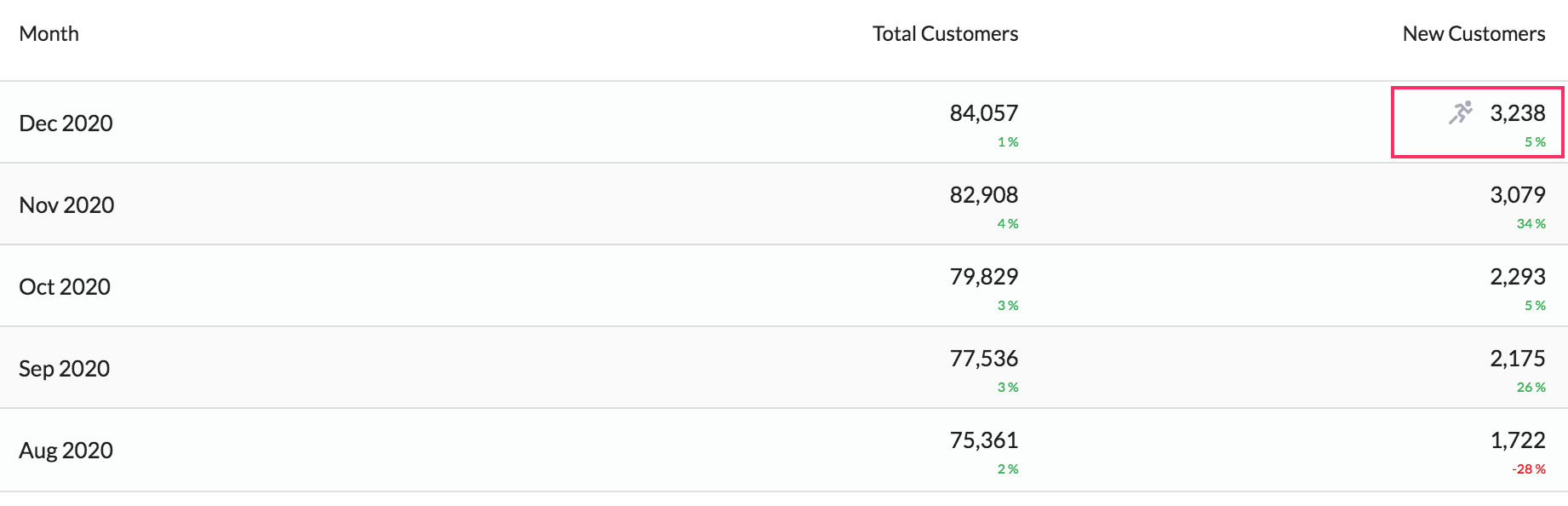Click the red -28% change indicator

pyautogui.click(x=1529, y=469)
